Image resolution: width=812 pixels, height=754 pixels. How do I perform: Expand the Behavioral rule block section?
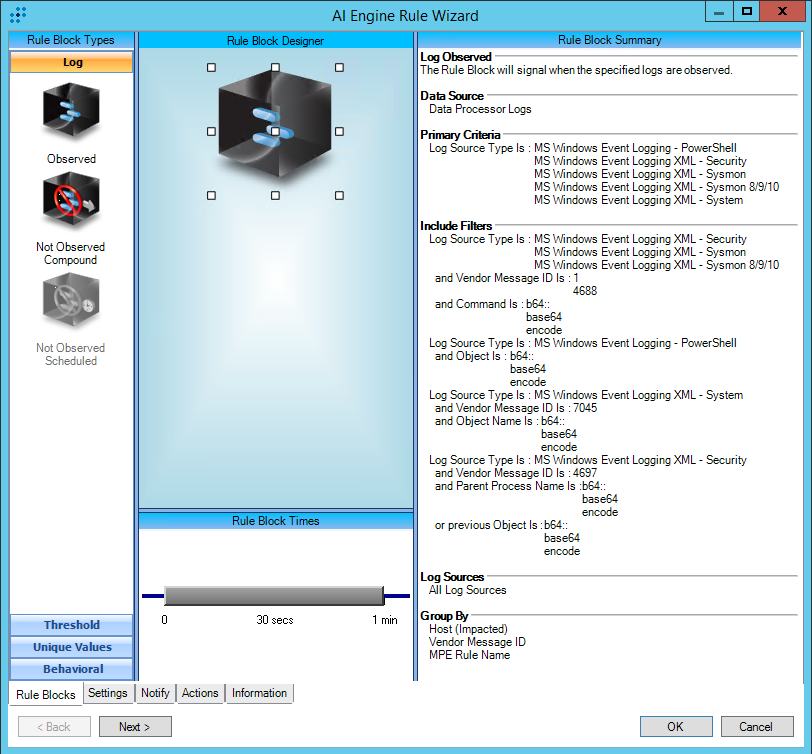pyautogui.click(x=71, y=669)
